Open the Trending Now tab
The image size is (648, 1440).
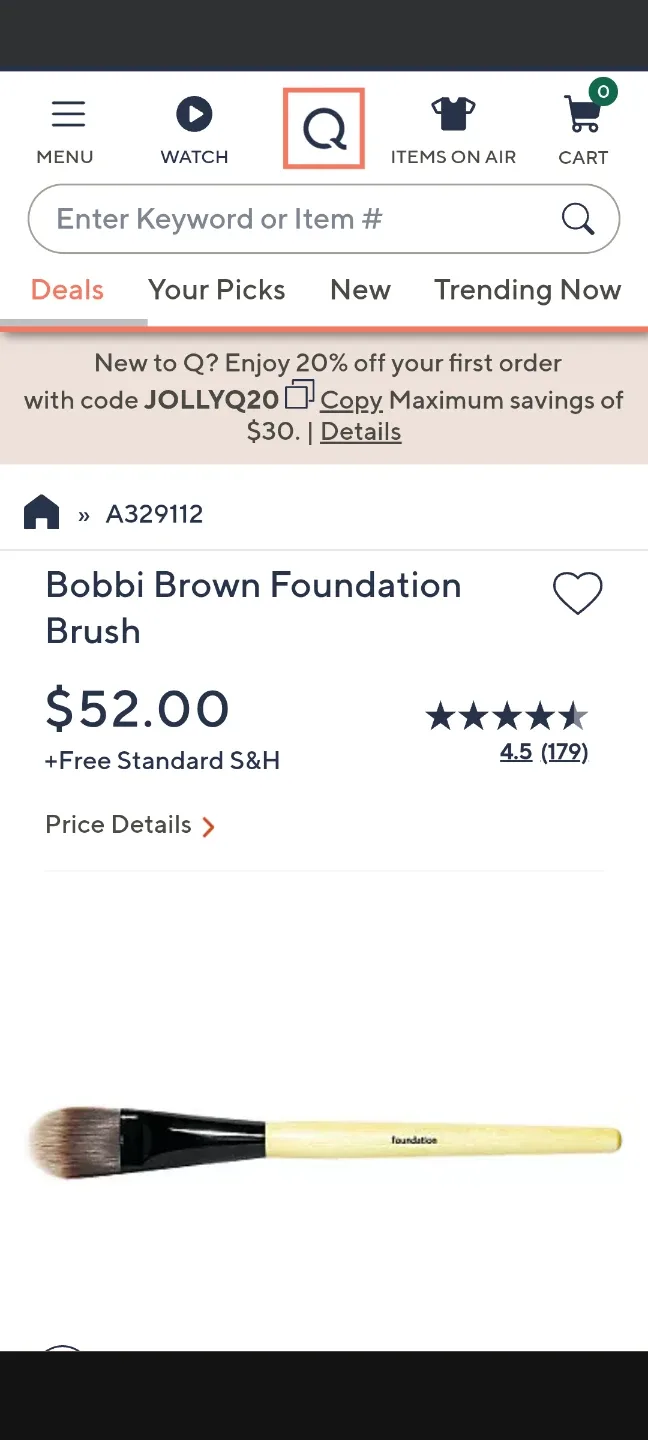pyautogui.click(x=527, y=290)
